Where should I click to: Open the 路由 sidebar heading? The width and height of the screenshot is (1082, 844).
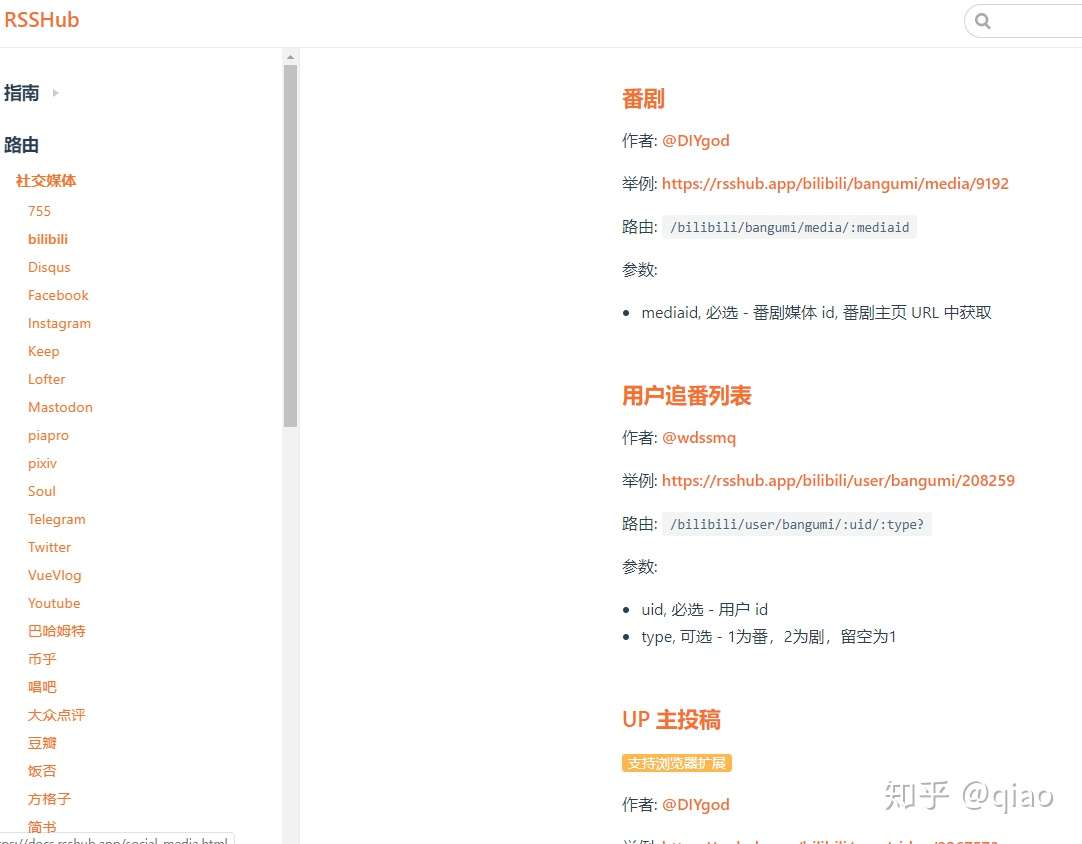[x=21, y=145]
